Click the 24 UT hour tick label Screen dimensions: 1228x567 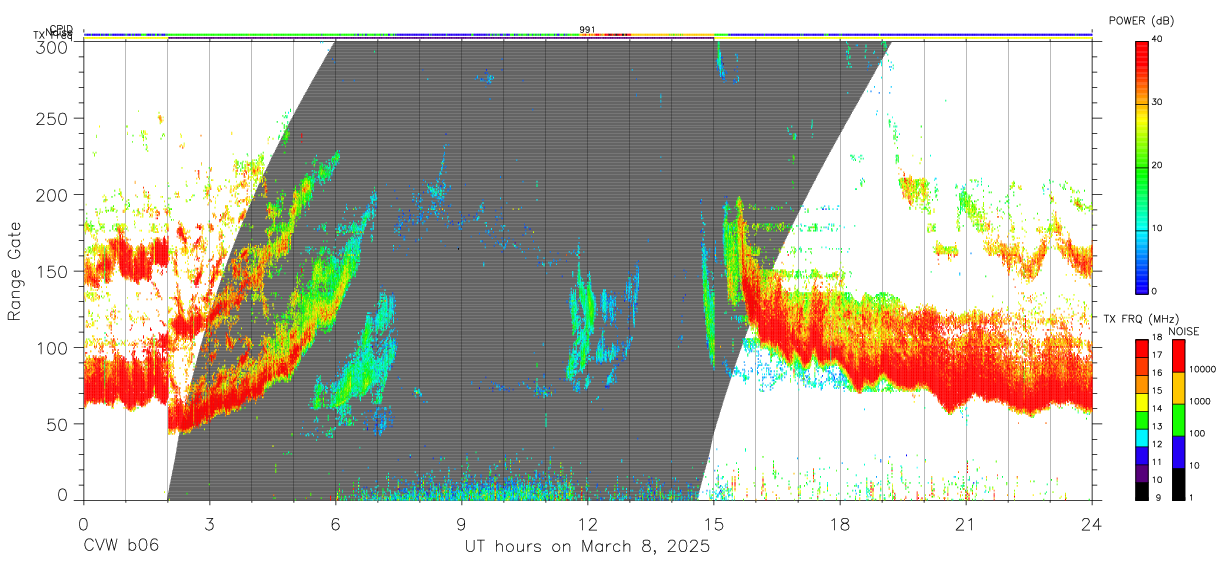coord(1091,522)
